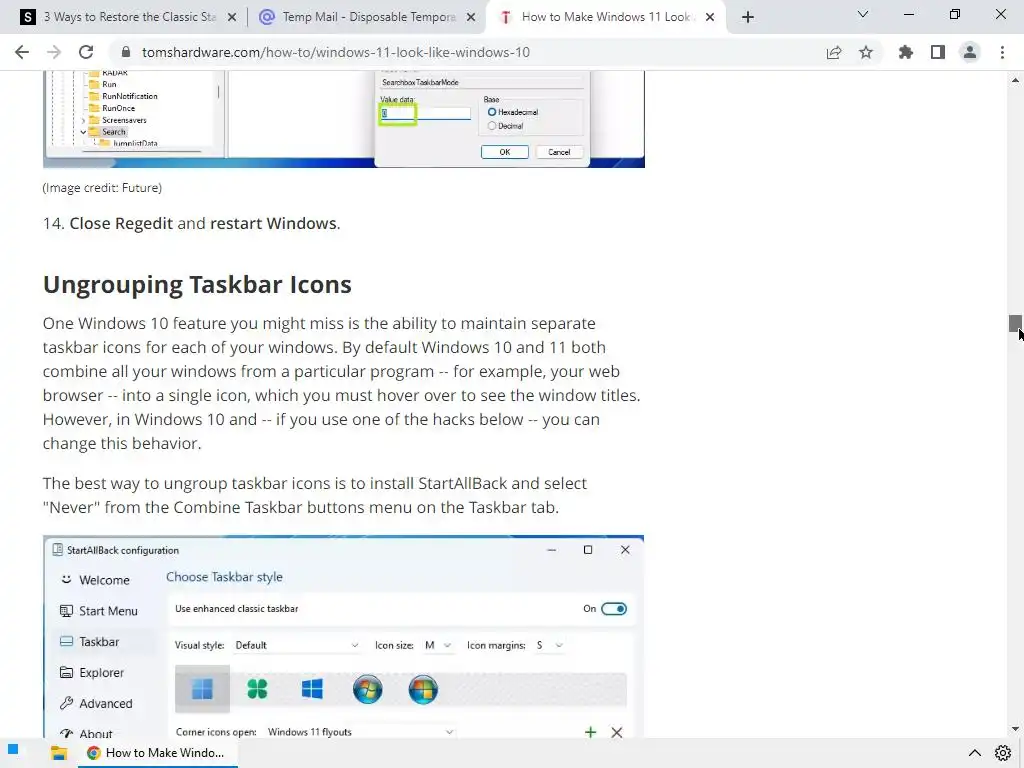This screenshot has height=768, width=1024.
Task: Open the Extensions puzzle icon
Action: (x=906, y=52)
